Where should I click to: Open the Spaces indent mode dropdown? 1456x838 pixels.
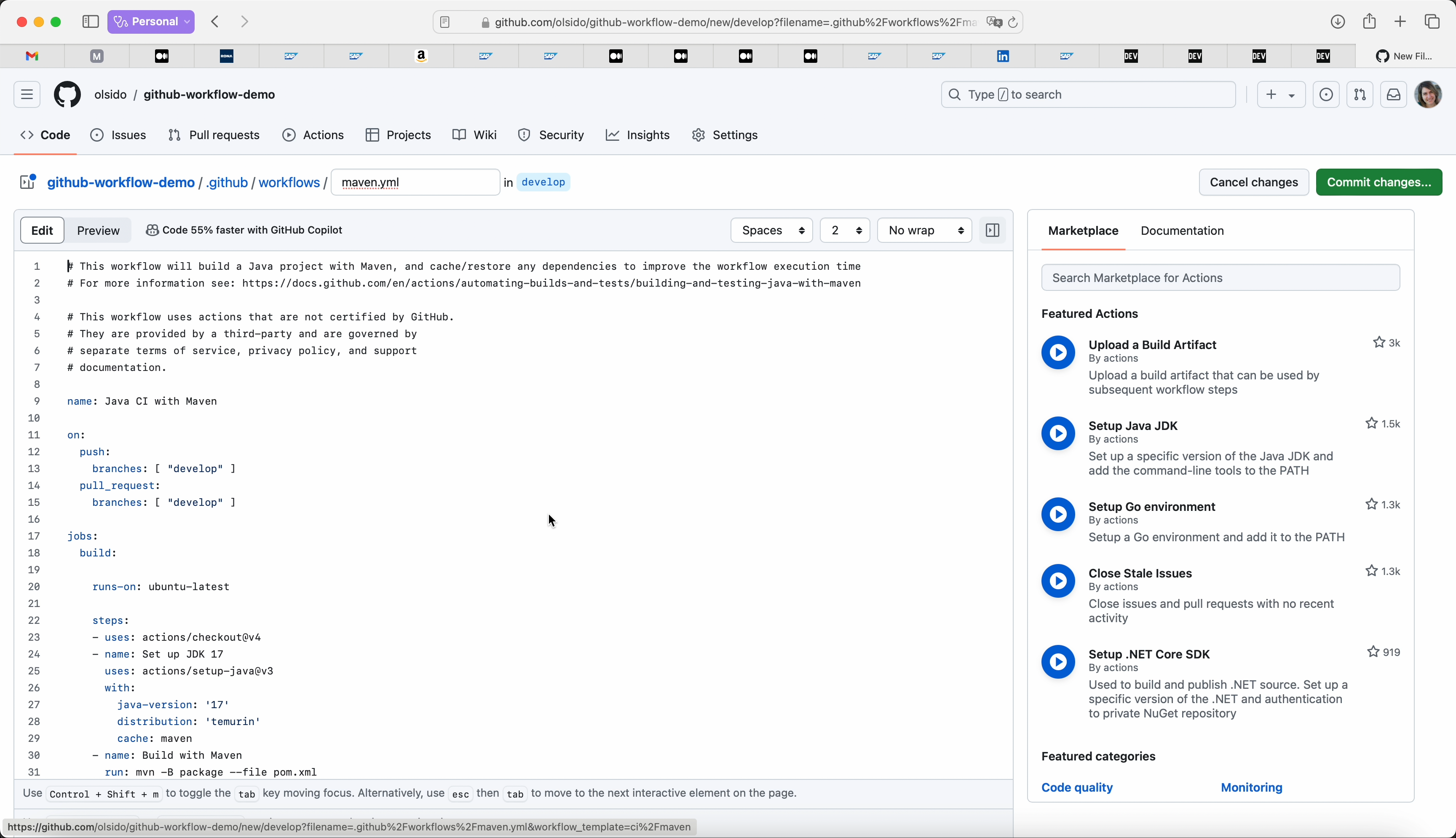coord(771,230)
